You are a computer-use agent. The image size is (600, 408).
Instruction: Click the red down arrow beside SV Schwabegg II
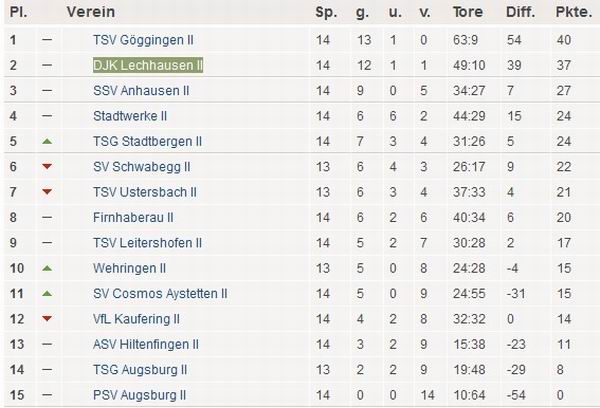[47, 167]
